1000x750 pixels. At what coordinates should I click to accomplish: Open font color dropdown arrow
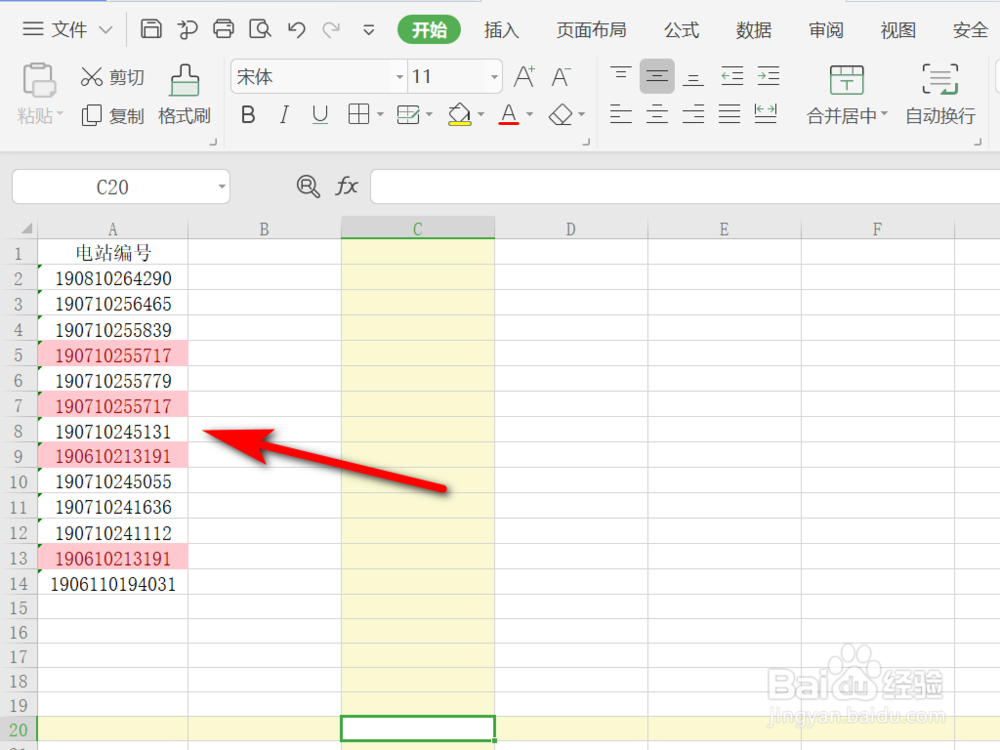[x=529, y=114]
